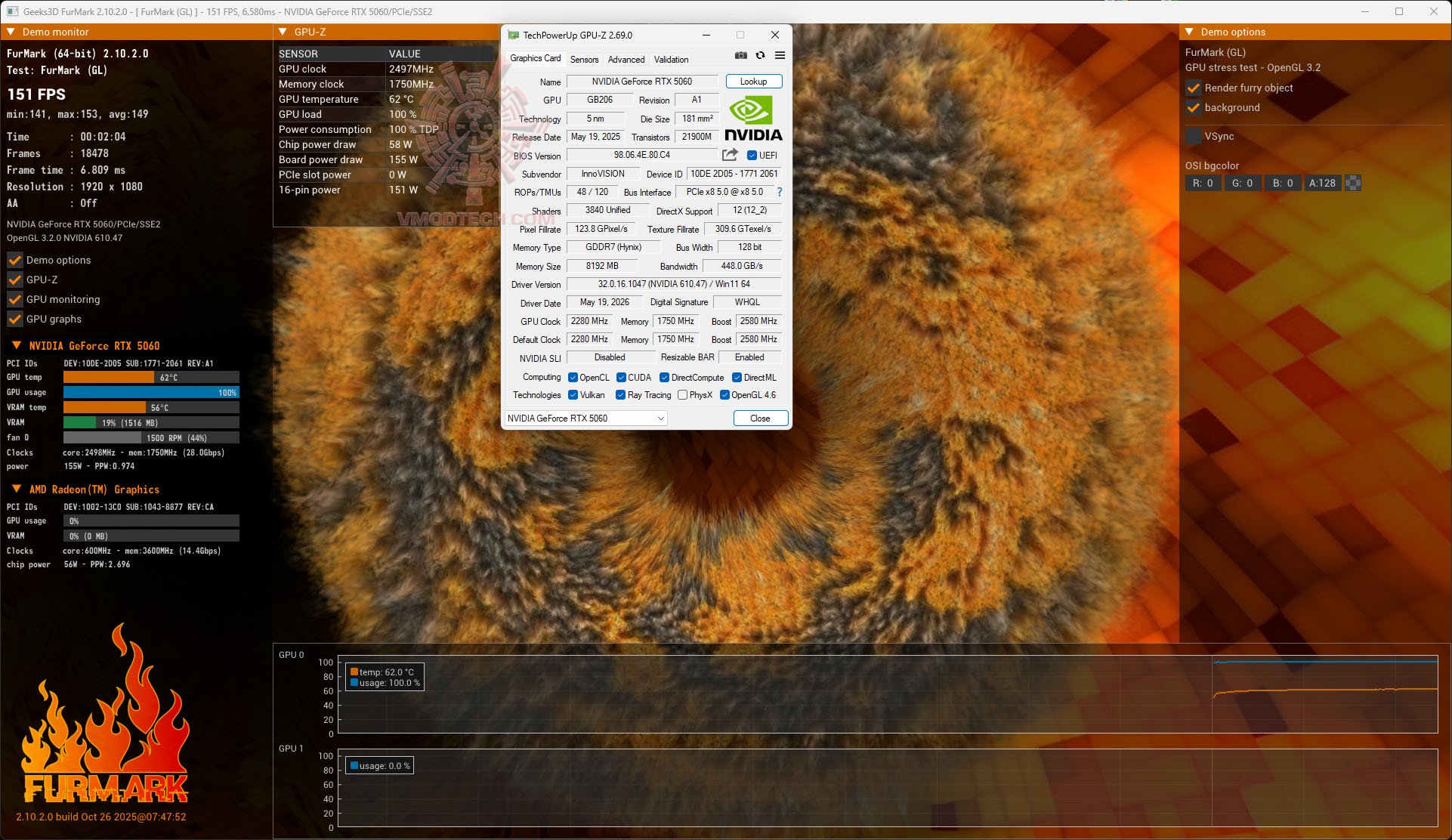
Task: Minimize the GPU-Z window
Action: [x=706, y=35]
